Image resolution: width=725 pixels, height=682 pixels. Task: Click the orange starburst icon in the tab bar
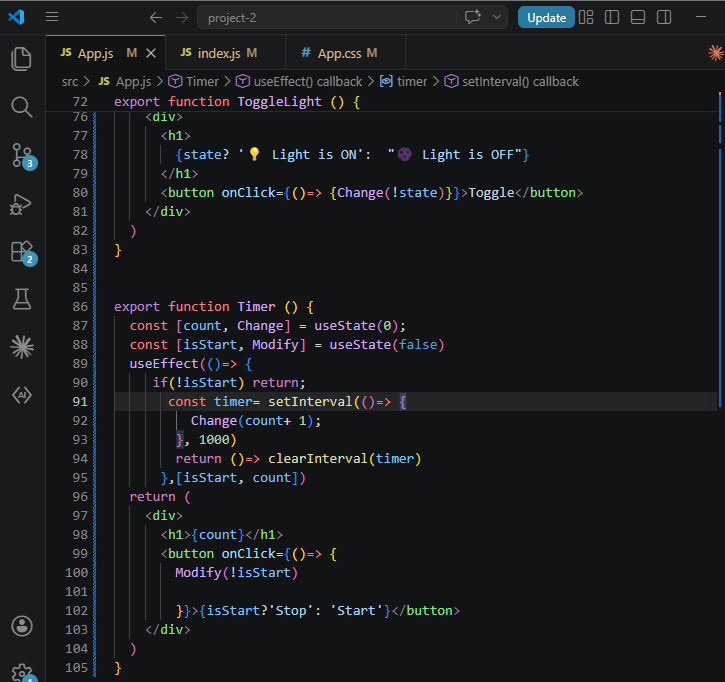(715, 53)
